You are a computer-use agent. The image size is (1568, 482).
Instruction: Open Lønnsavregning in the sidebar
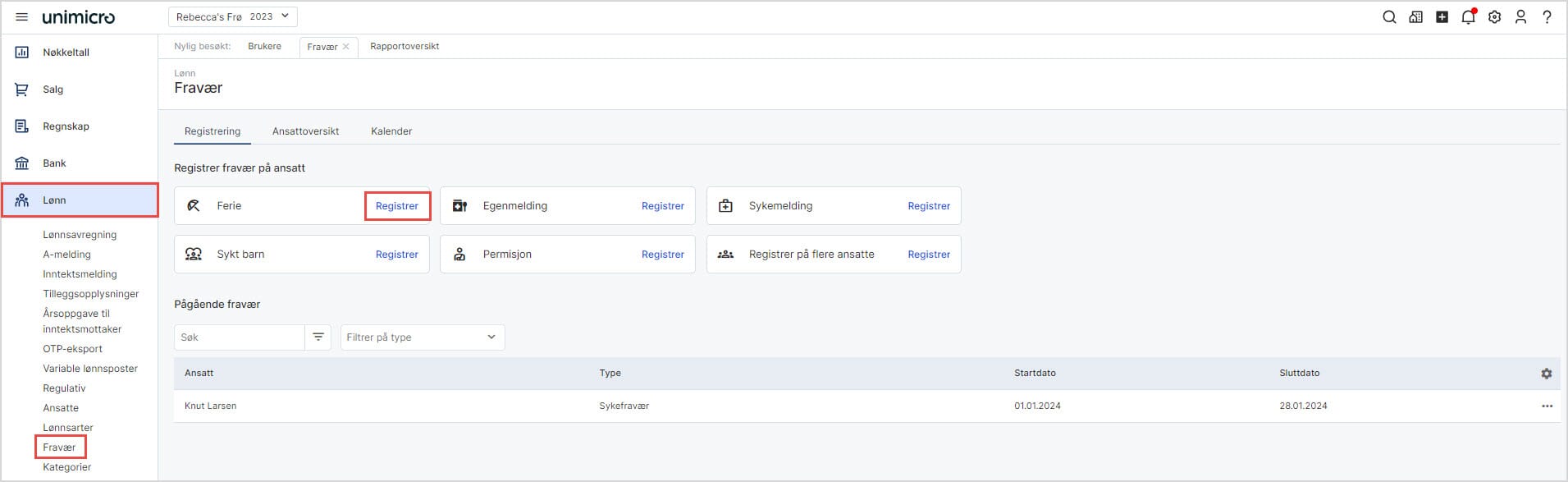(80, 235)
